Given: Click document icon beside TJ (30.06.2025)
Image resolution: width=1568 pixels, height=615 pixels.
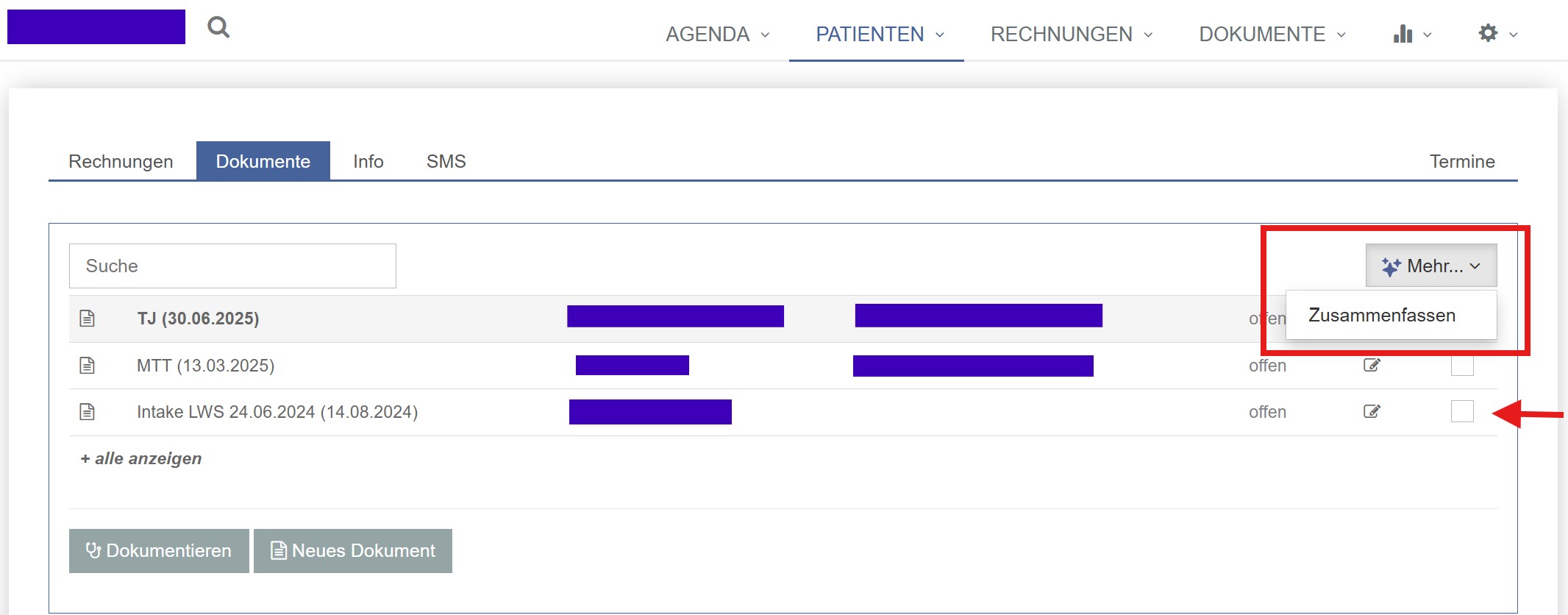Looking at the screenshot, I should point(88,319).
